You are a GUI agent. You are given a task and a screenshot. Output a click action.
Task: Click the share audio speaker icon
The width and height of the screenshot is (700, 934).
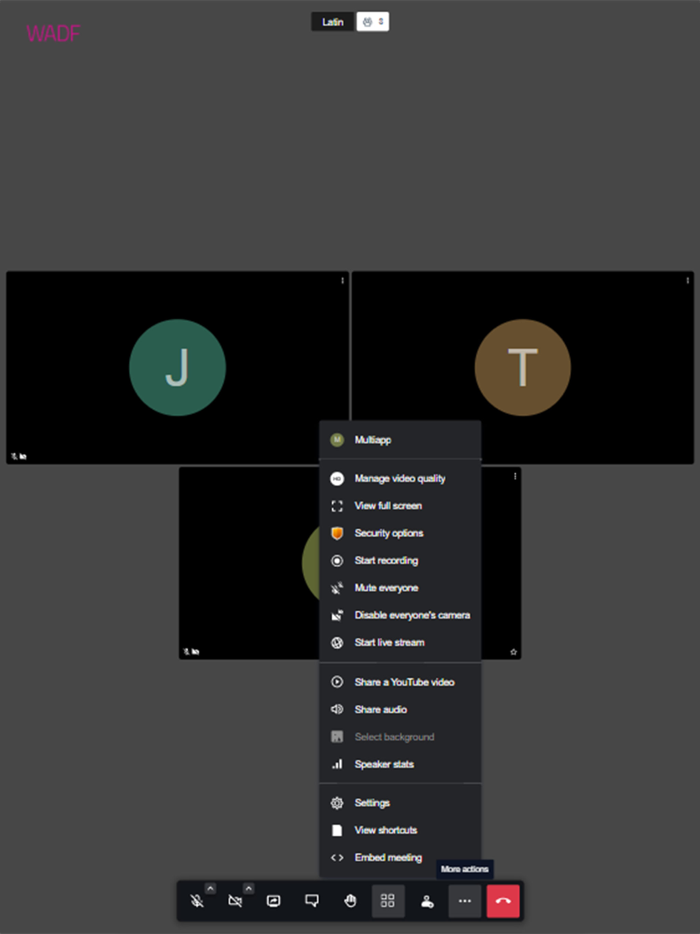337,709
